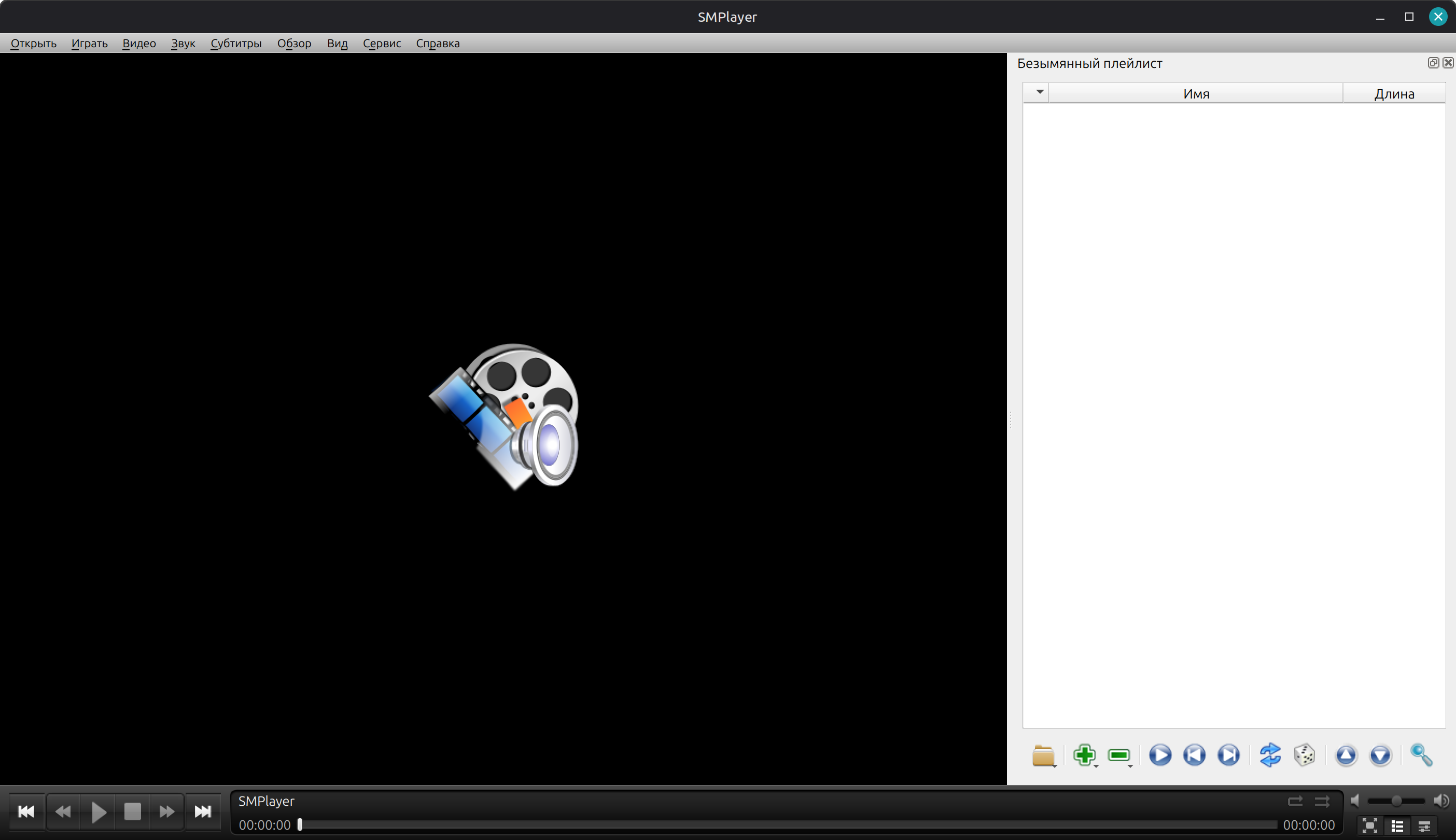Skip to the previous track in bottom bar
Viewport: 1456px width, 840px height.
point(26,811)
